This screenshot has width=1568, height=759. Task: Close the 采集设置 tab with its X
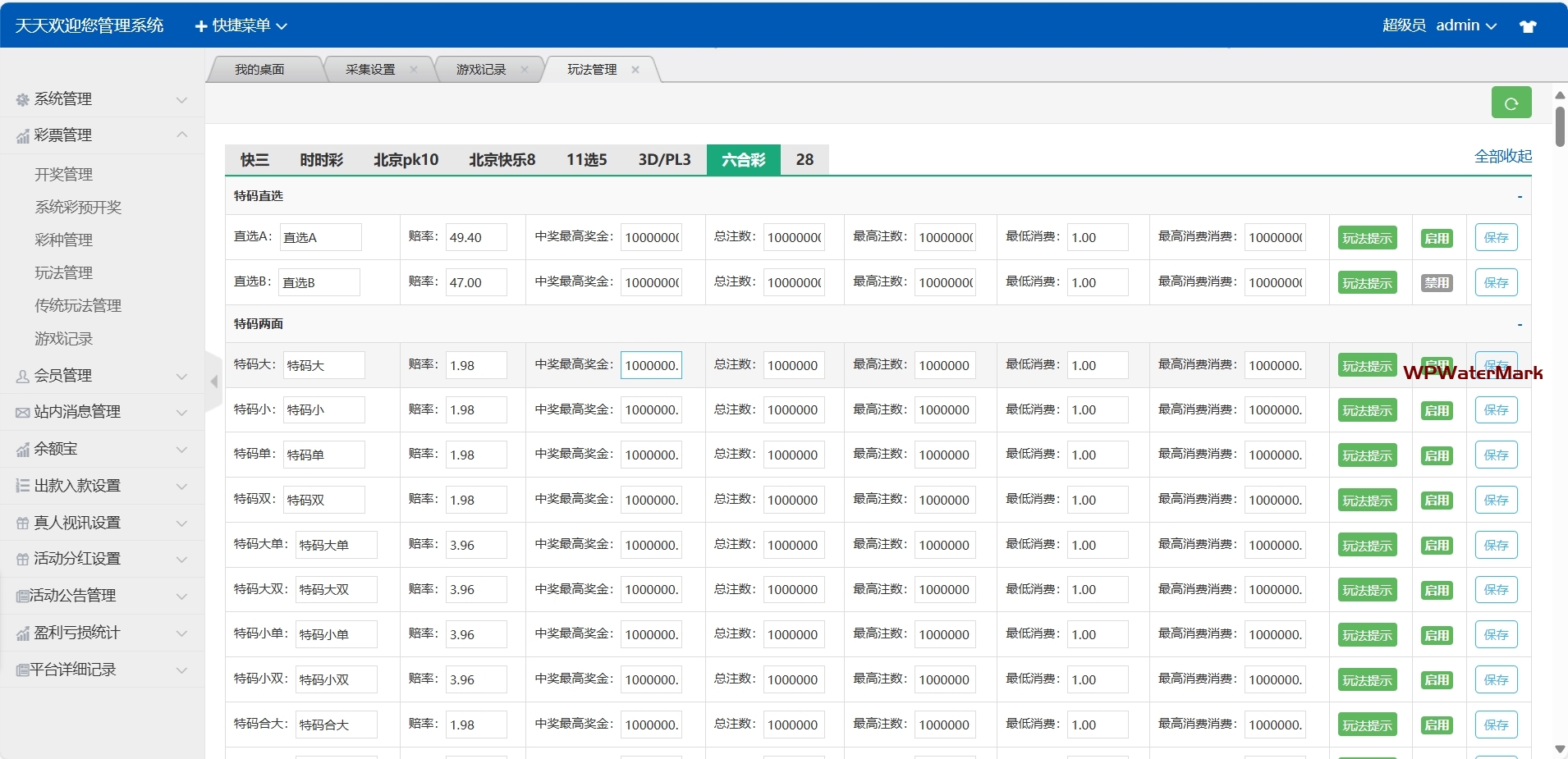point(414,70)
